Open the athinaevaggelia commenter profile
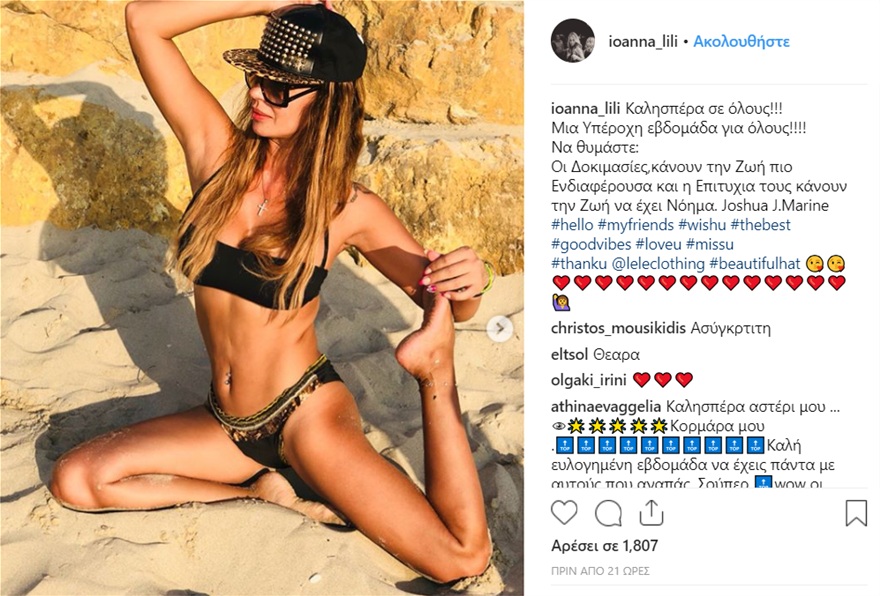The width and height of the screenshot is (880, 596). 606,407
